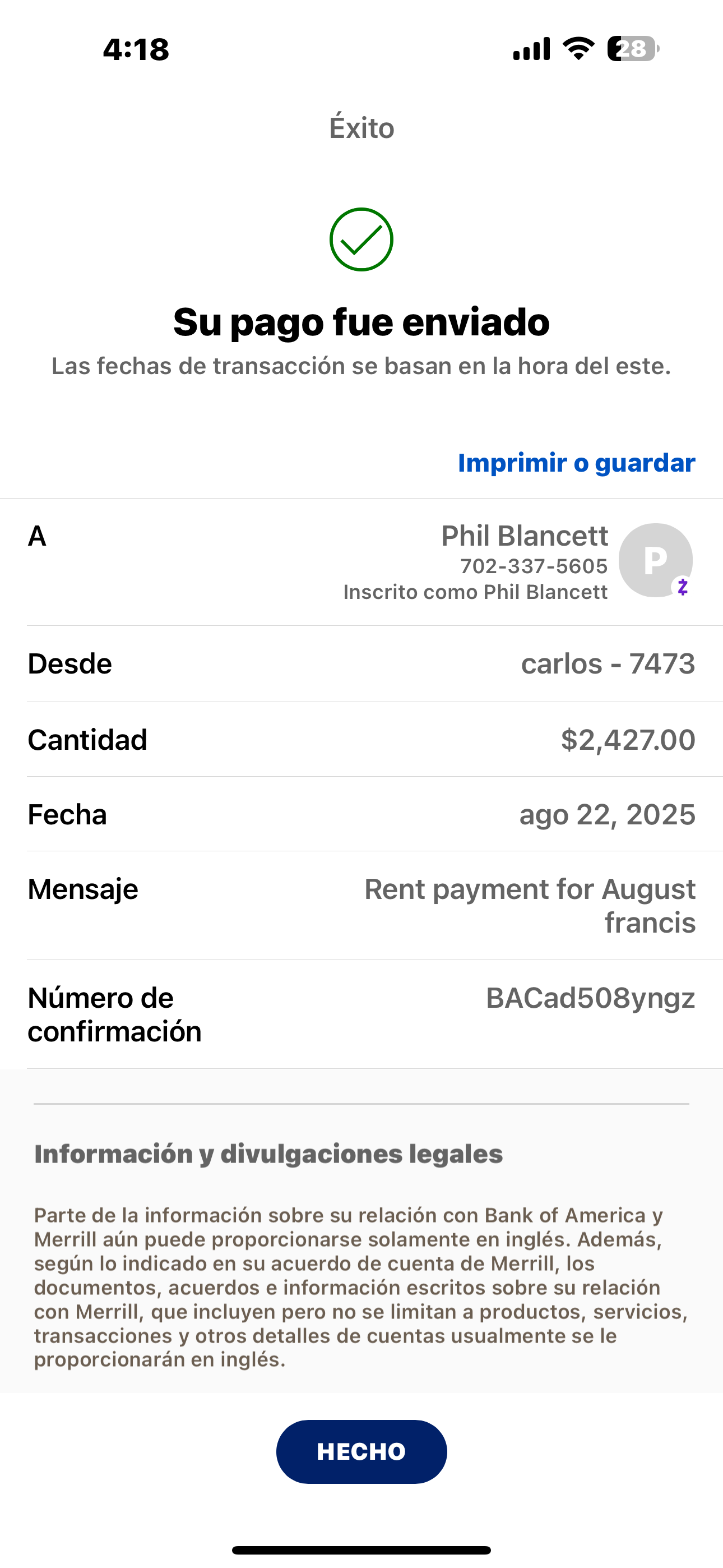
Task: Tap the Su pago fue enviado heading
Action: coord(361,321)
